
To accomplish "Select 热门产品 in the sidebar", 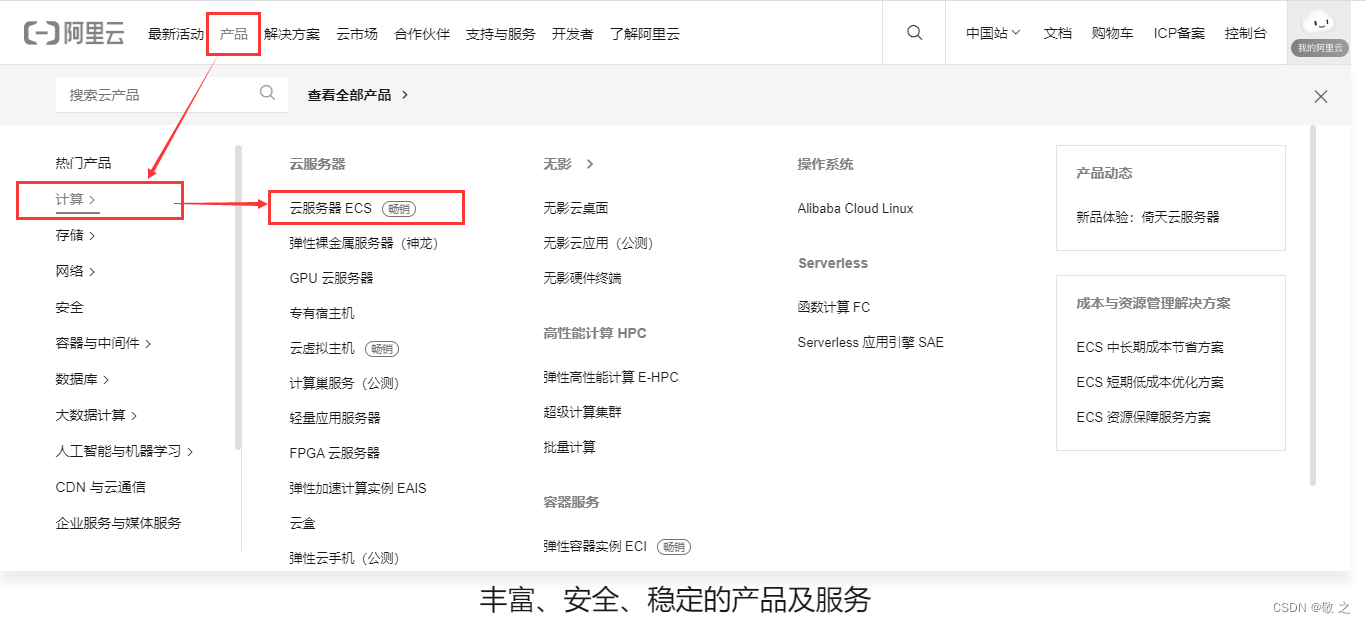I will tap(83, 163).
